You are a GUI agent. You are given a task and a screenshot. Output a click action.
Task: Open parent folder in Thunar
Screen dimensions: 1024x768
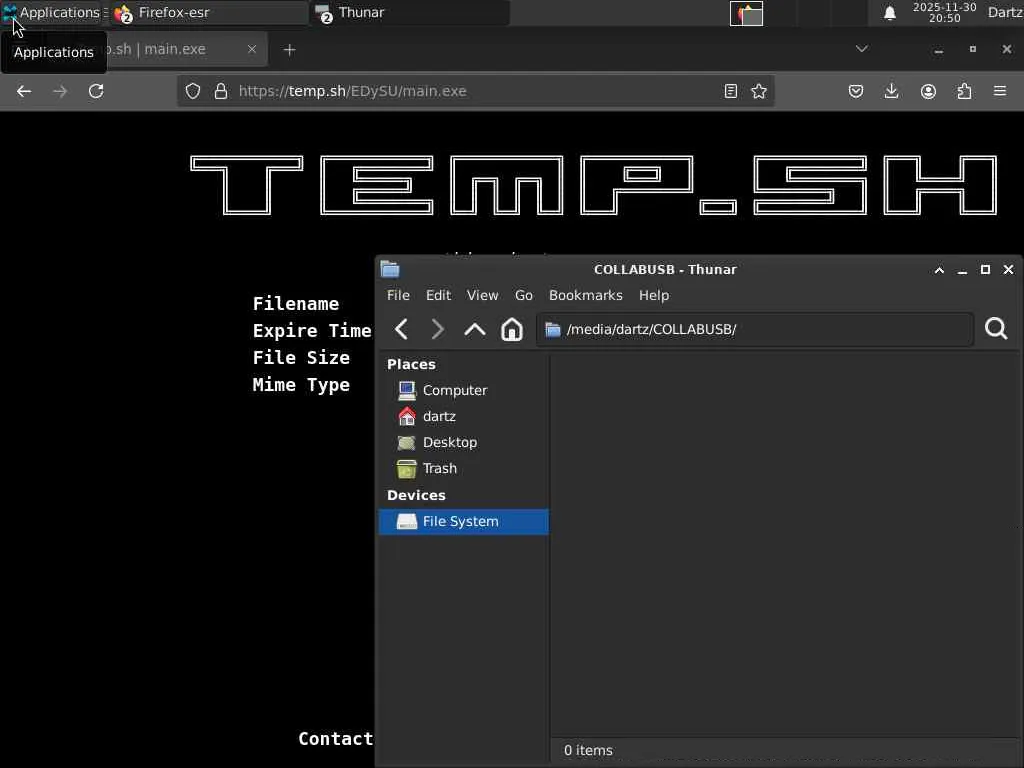(x=475, y=329)
